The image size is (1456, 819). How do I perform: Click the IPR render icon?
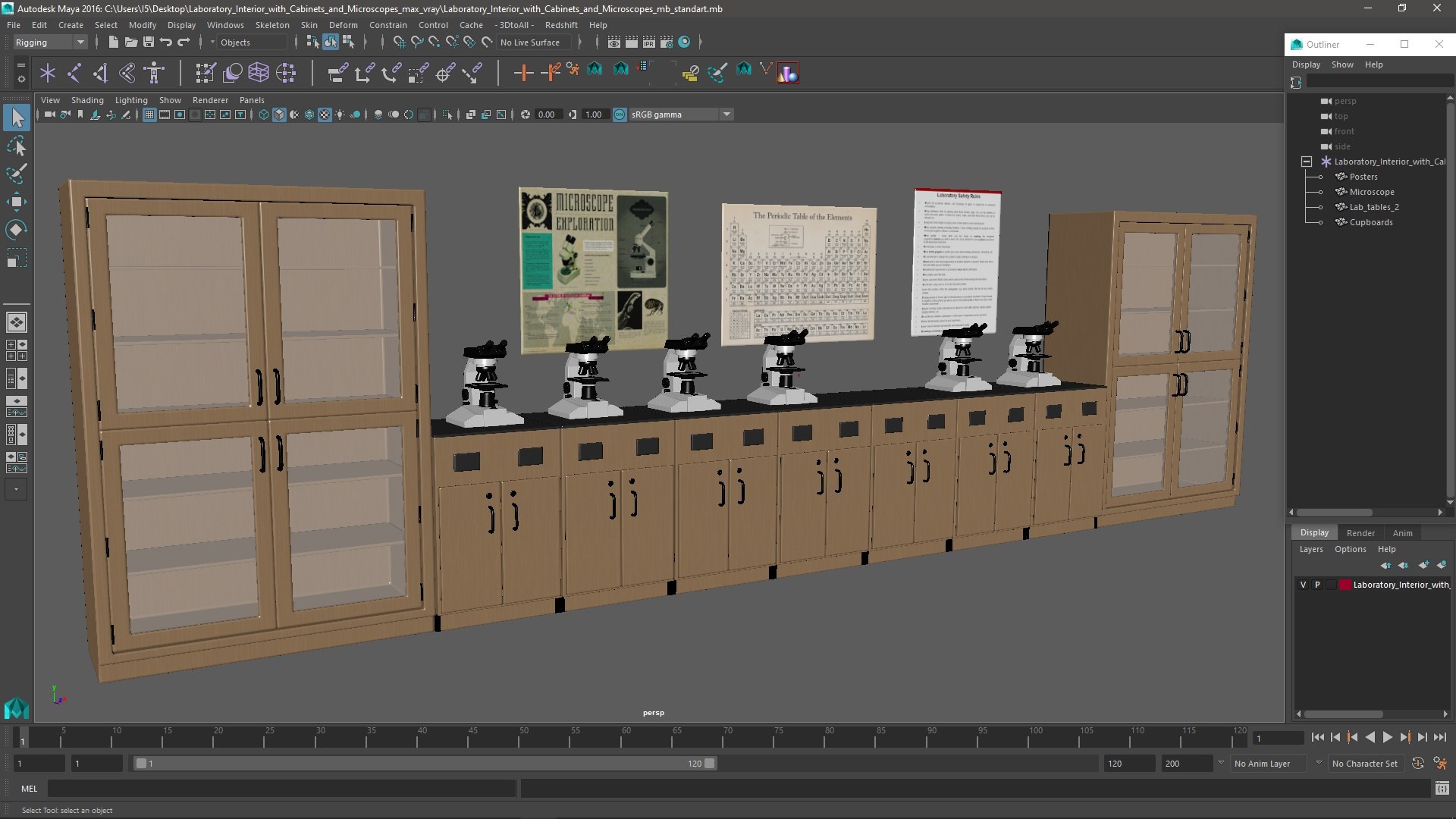click(649, 42)
